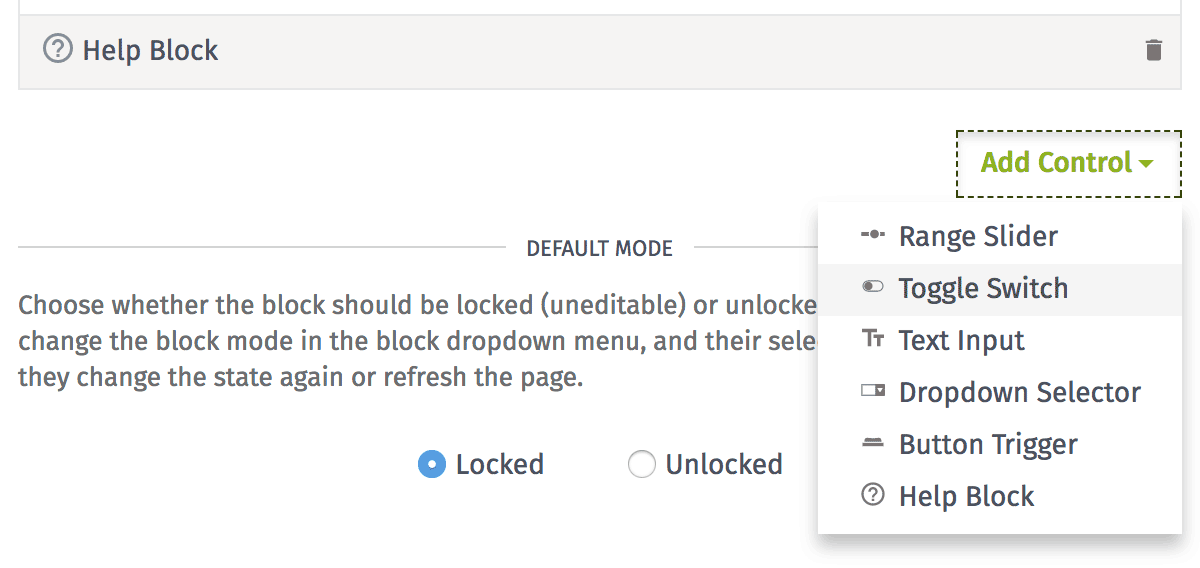Click the Text Input Tt icon
The height and width of the screenshot is (568, 1200).
tap(872, 340)
